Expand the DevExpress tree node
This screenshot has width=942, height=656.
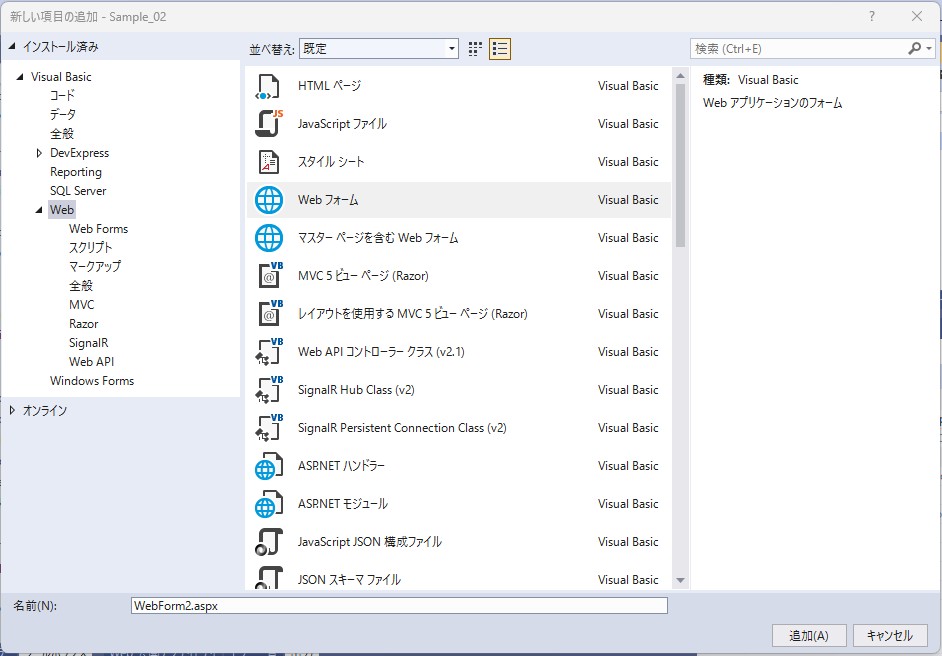tap(39, 153)
